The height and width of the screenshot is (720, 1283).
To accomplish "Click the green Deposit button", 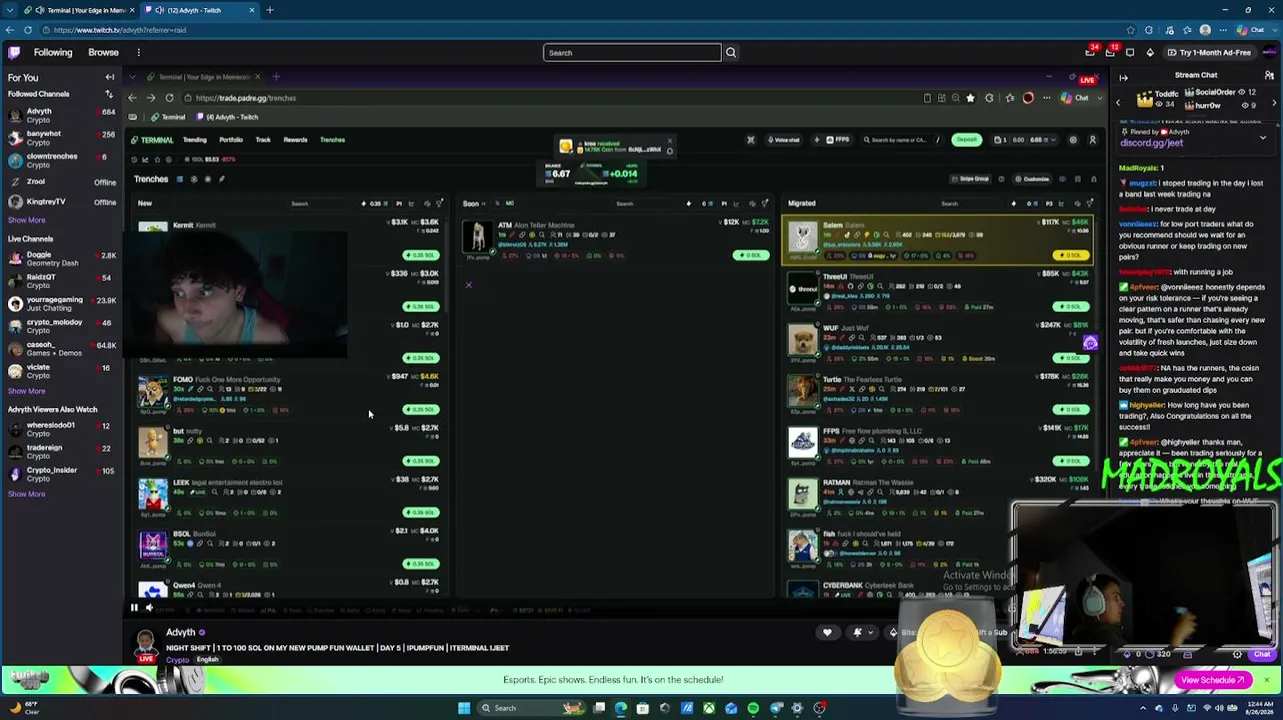I will (x=966, y=140).
